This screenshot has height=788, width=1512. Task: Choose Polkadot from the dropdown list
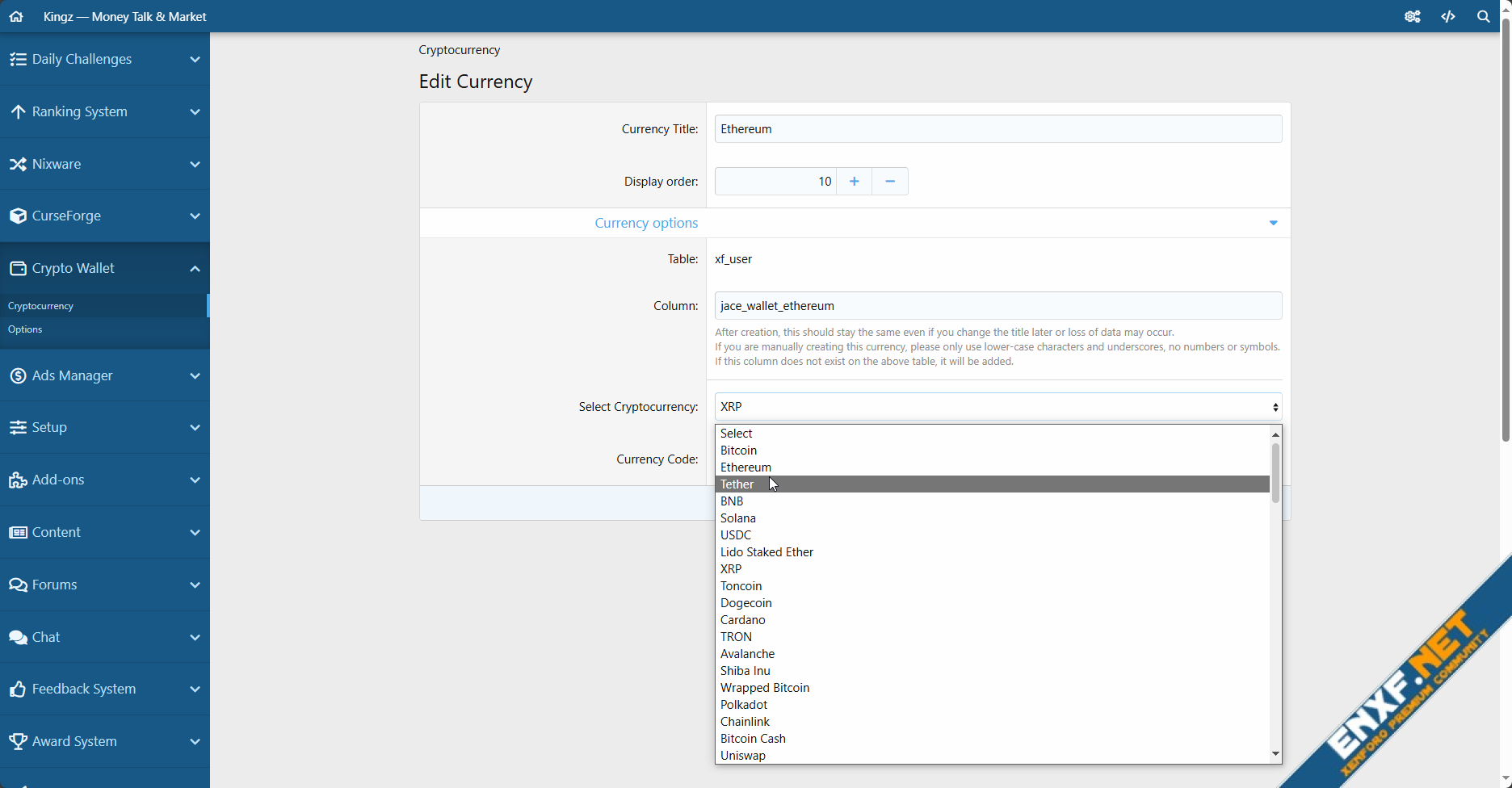pyautogui.click(x=992, y=705)
